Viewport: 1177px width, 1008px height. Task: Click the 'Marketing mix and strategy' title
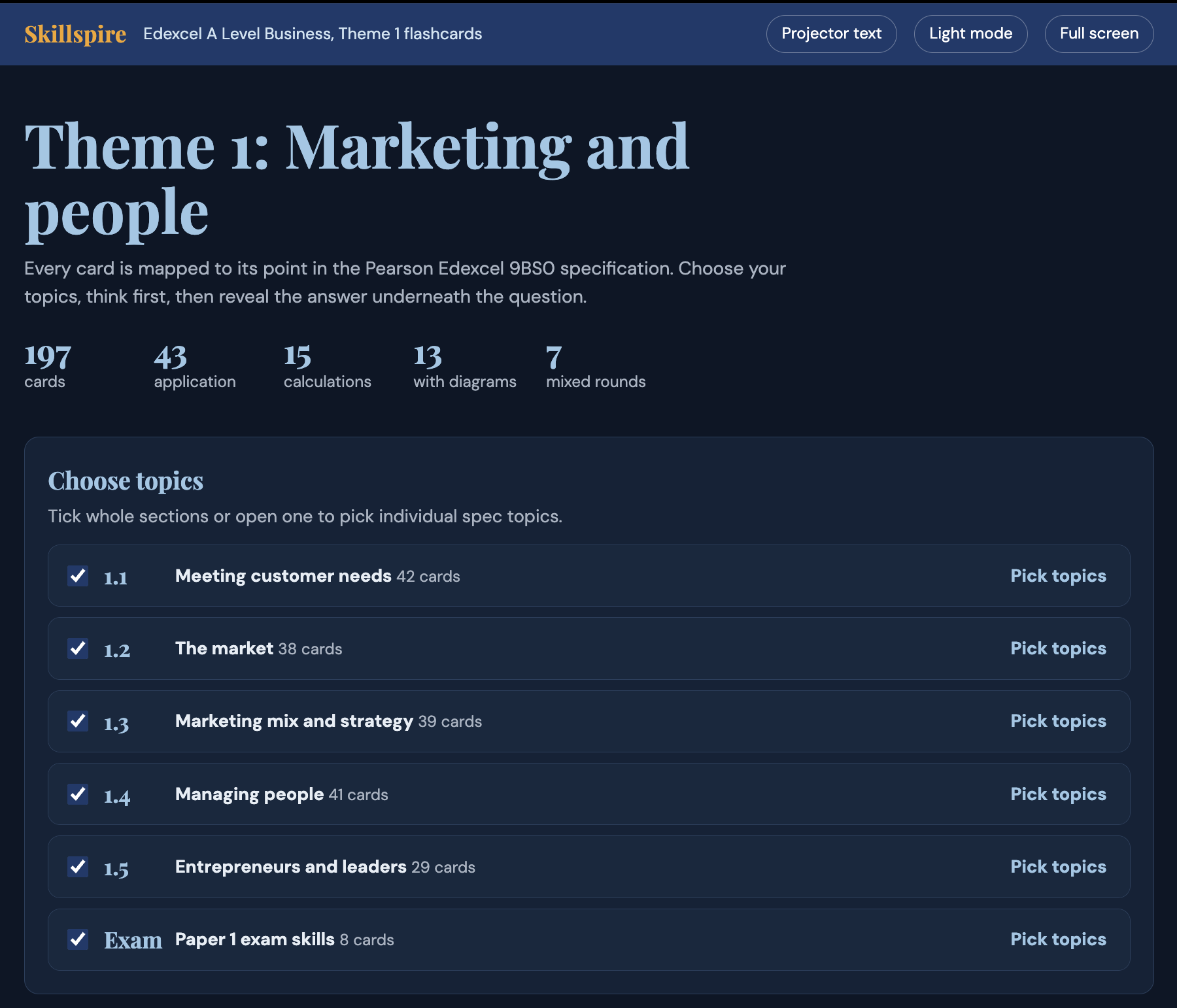[294, 721]
